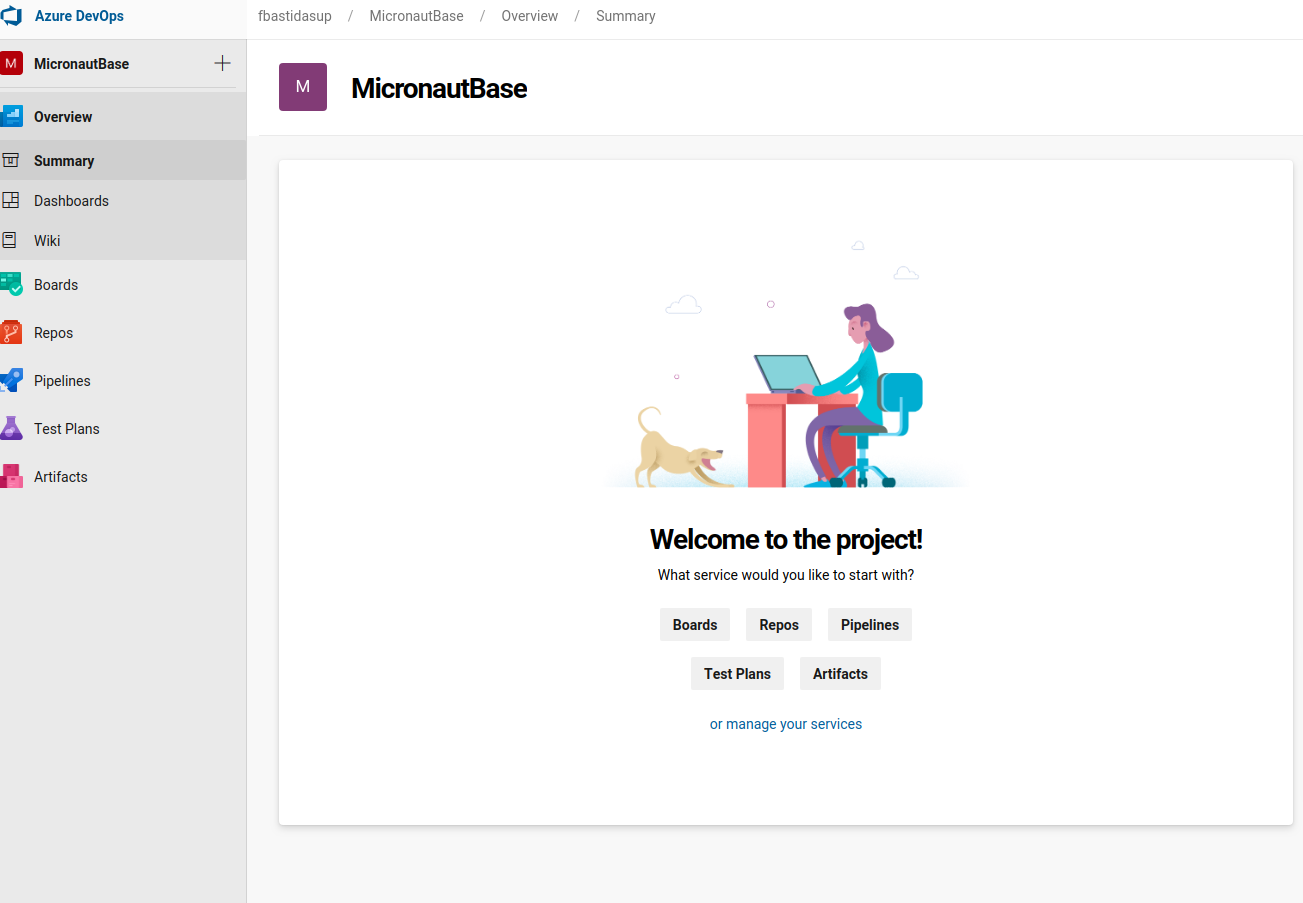The image size is (1303, 903).
Task: Click the red M project icon in sidebar
Action: (11, 63)
